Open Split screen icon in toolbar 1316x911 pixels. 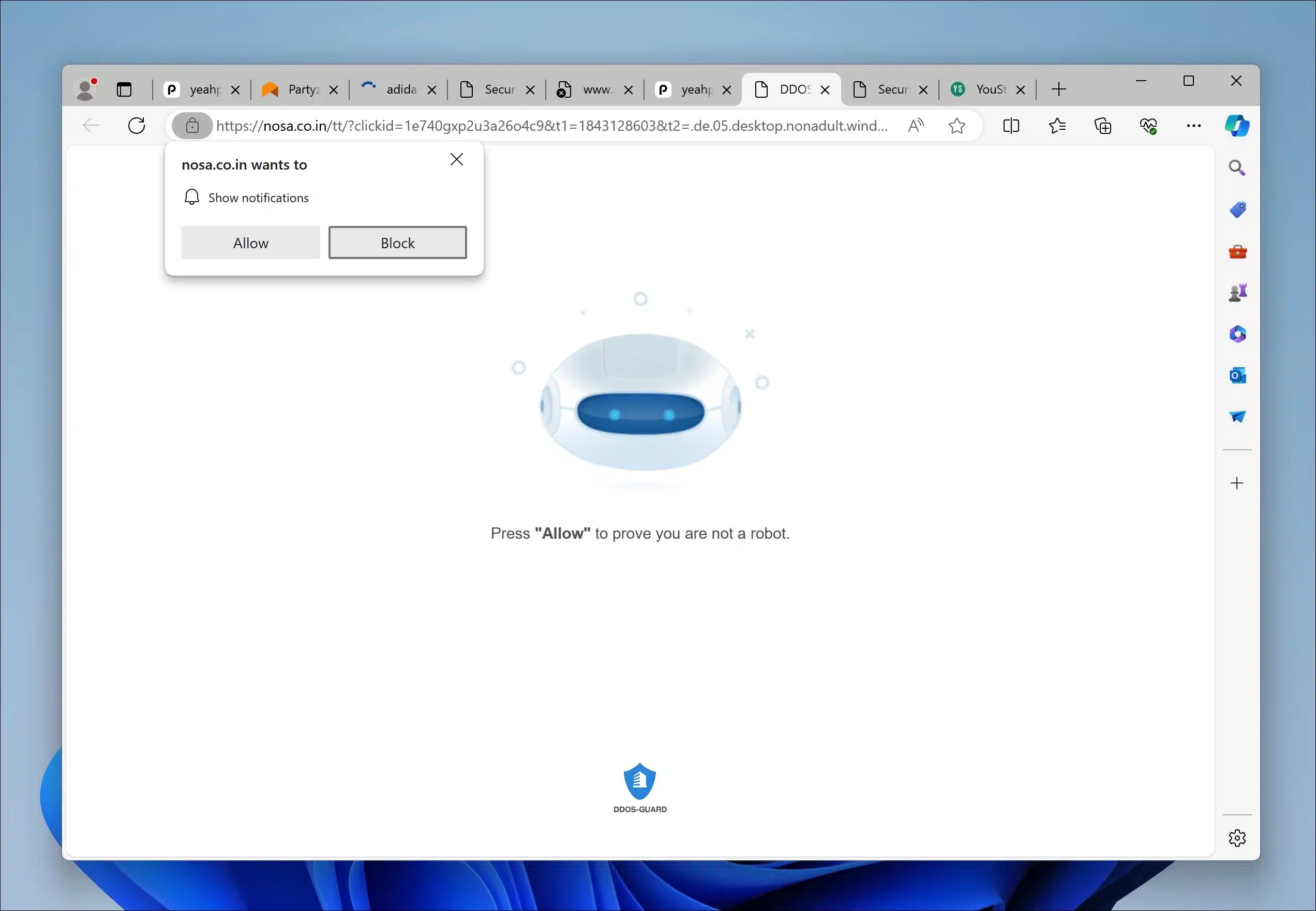point(1011,126)
